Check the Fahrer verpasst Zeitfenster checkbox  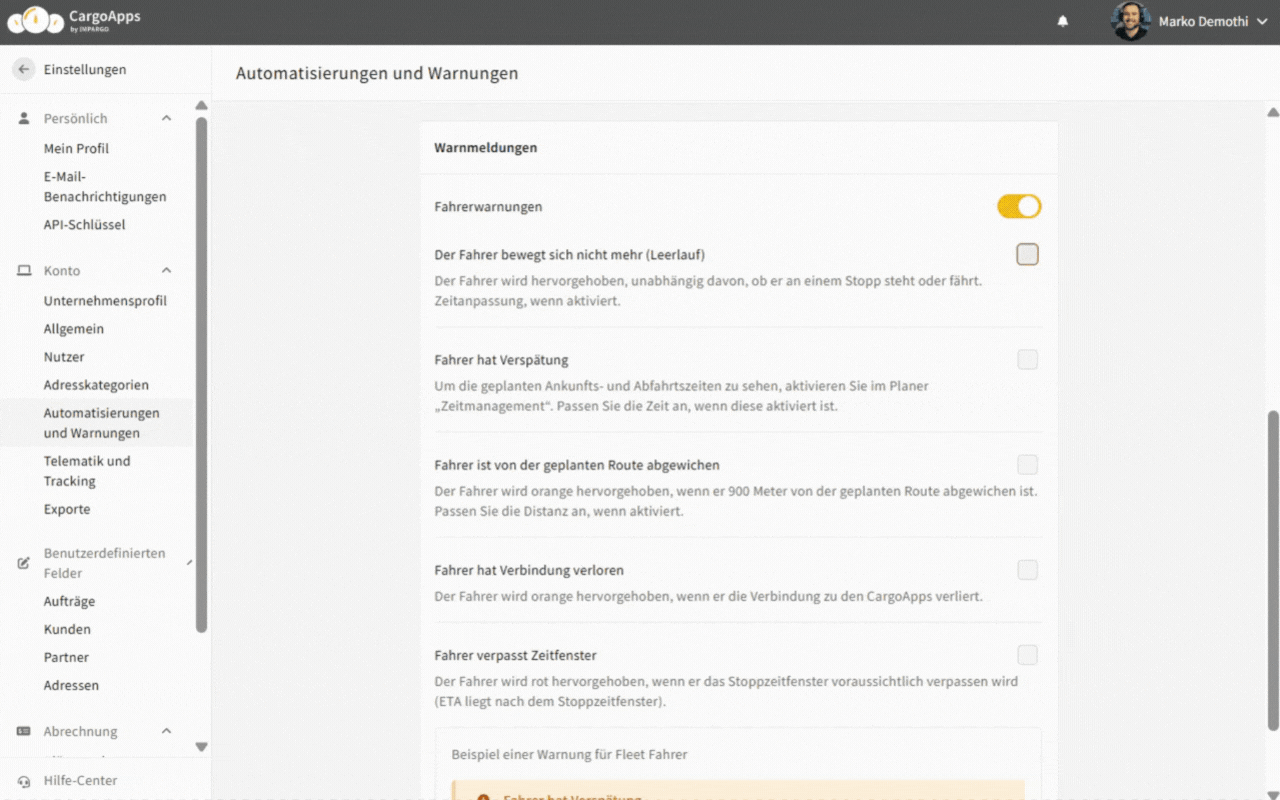point(1027,654)
